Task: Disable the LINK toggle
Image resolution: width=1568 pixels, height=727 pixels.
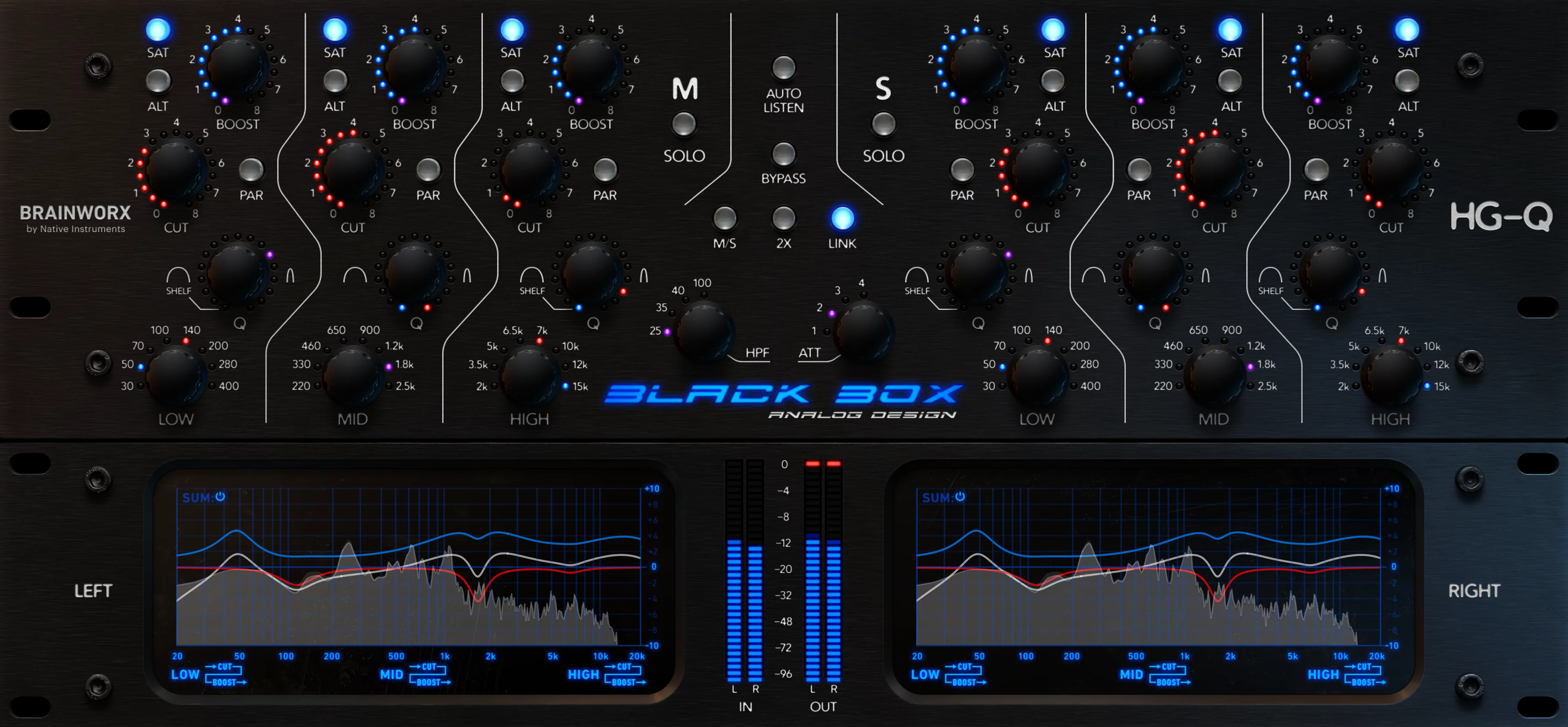Action: pos(842,218)
